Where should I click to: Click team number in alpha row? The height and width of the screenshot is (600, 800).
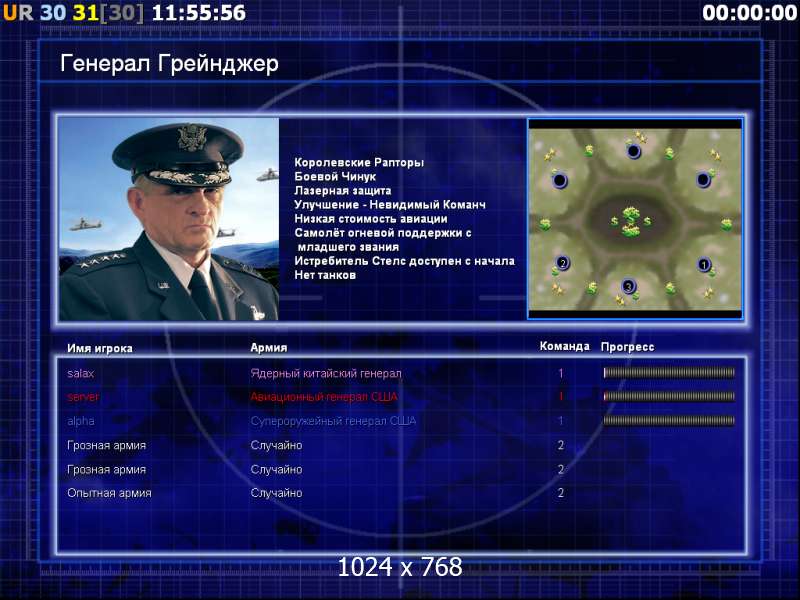[x=561, y=421]
